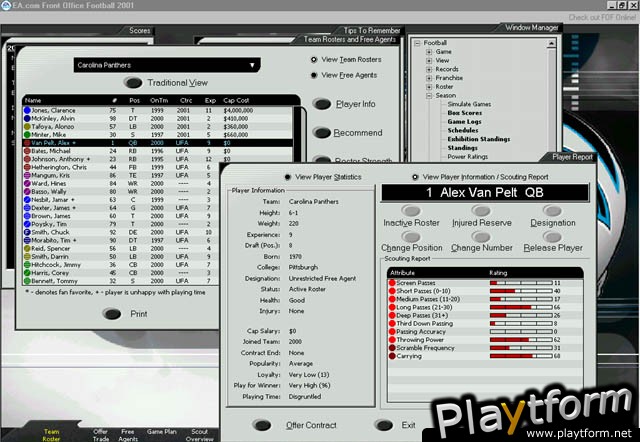Click red dot beside Throwing Power attribute
The height and width of the screenshot is (442, 640).
tap(392, 340)
